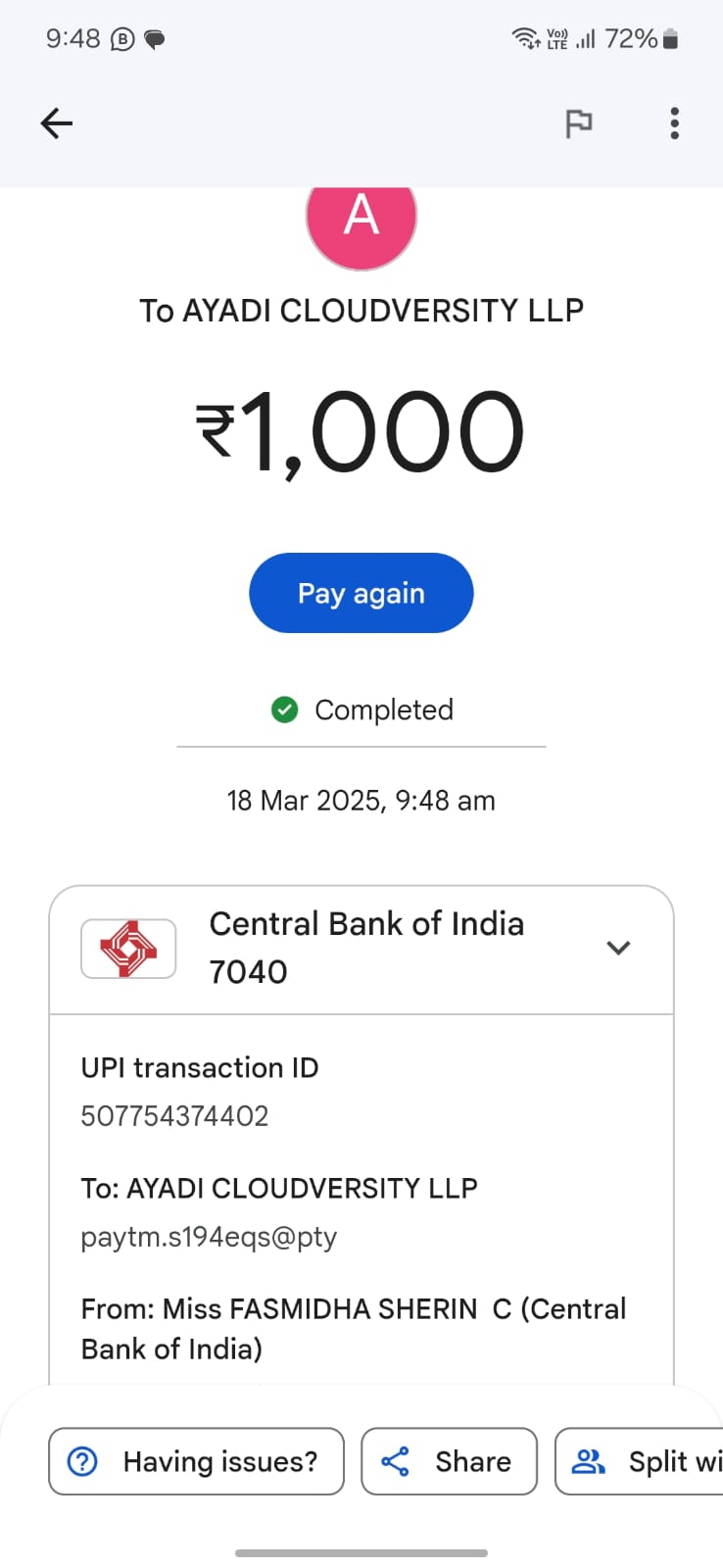The width and height of the screenshot is (723, 1568).
Task: Tap the Split with people icon
Action: [x=588, y=1461]
